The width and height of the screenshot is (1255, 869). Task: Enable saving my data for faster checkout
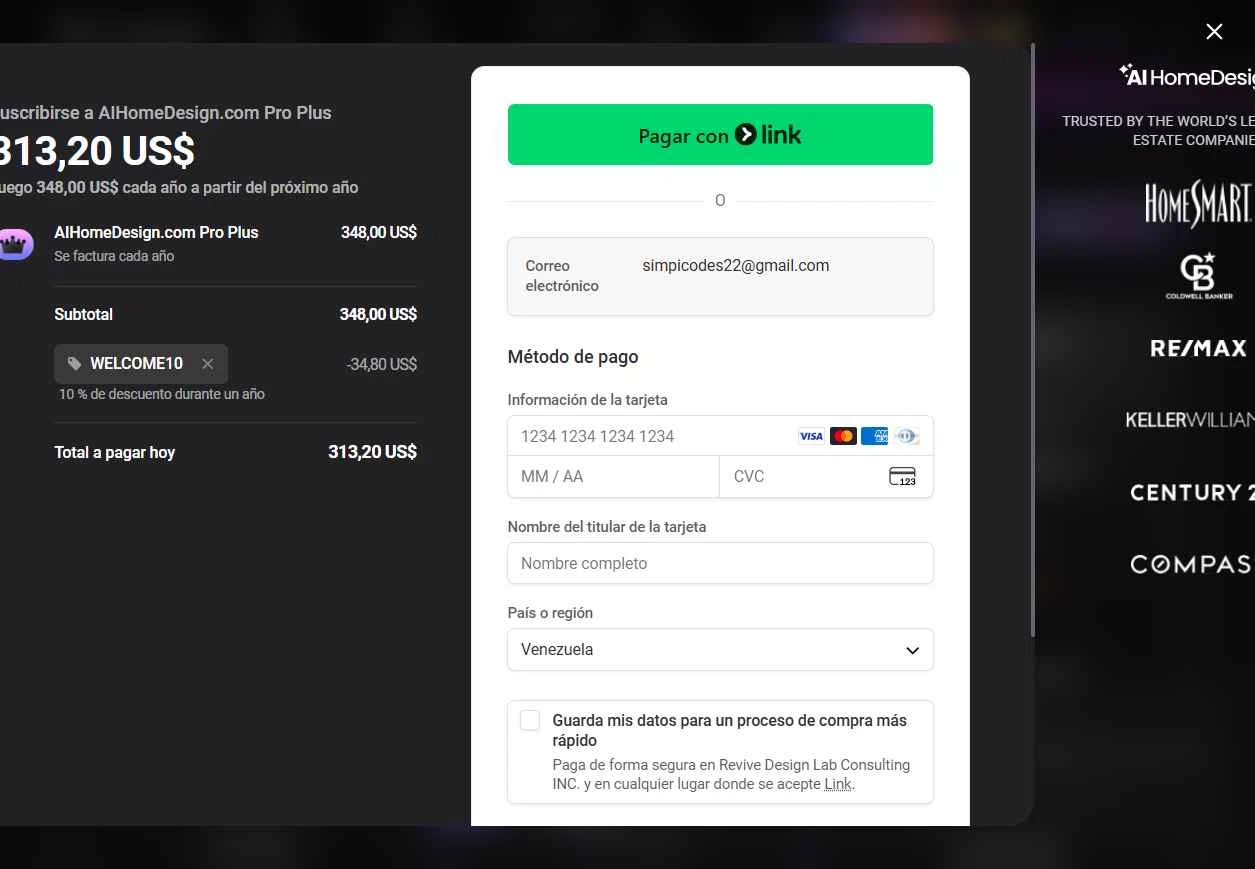coord(530,720)
